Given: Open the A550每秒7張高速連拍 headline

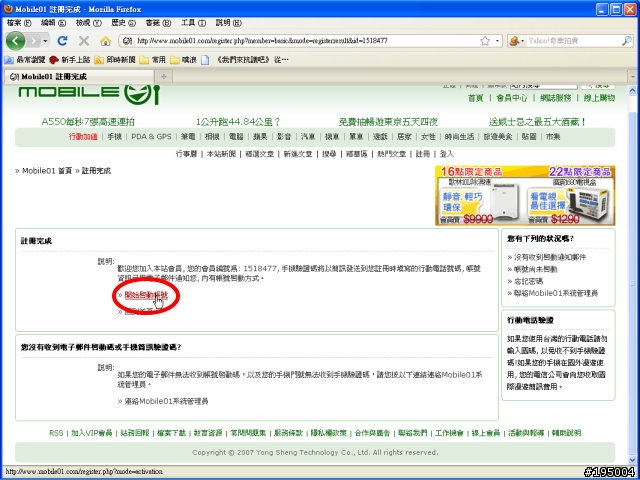Looking at the screenshot, I should 88,122.
